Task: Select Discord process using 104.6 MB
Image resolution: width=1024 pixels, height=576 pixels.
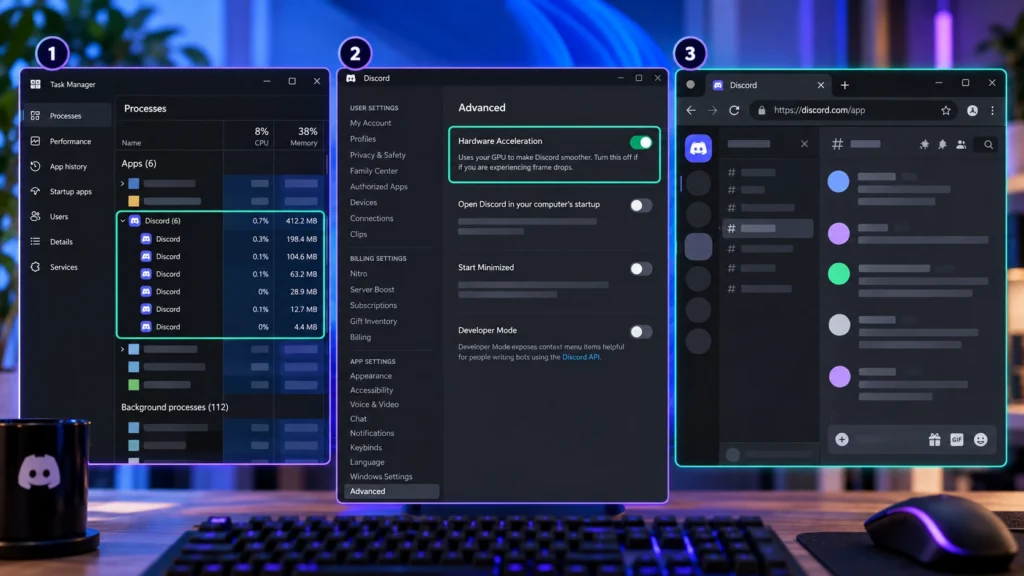Action: point(221,257)
